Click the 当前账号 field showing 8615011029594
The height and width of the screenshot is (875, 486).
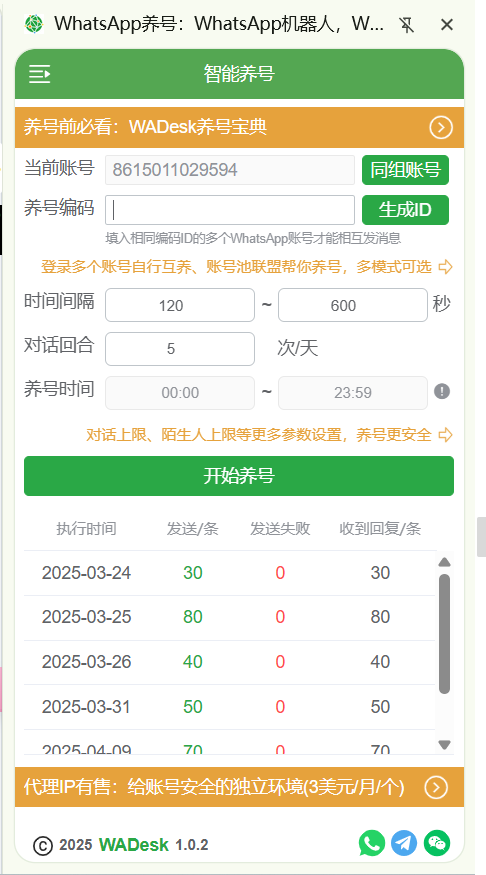click(230, 170)
